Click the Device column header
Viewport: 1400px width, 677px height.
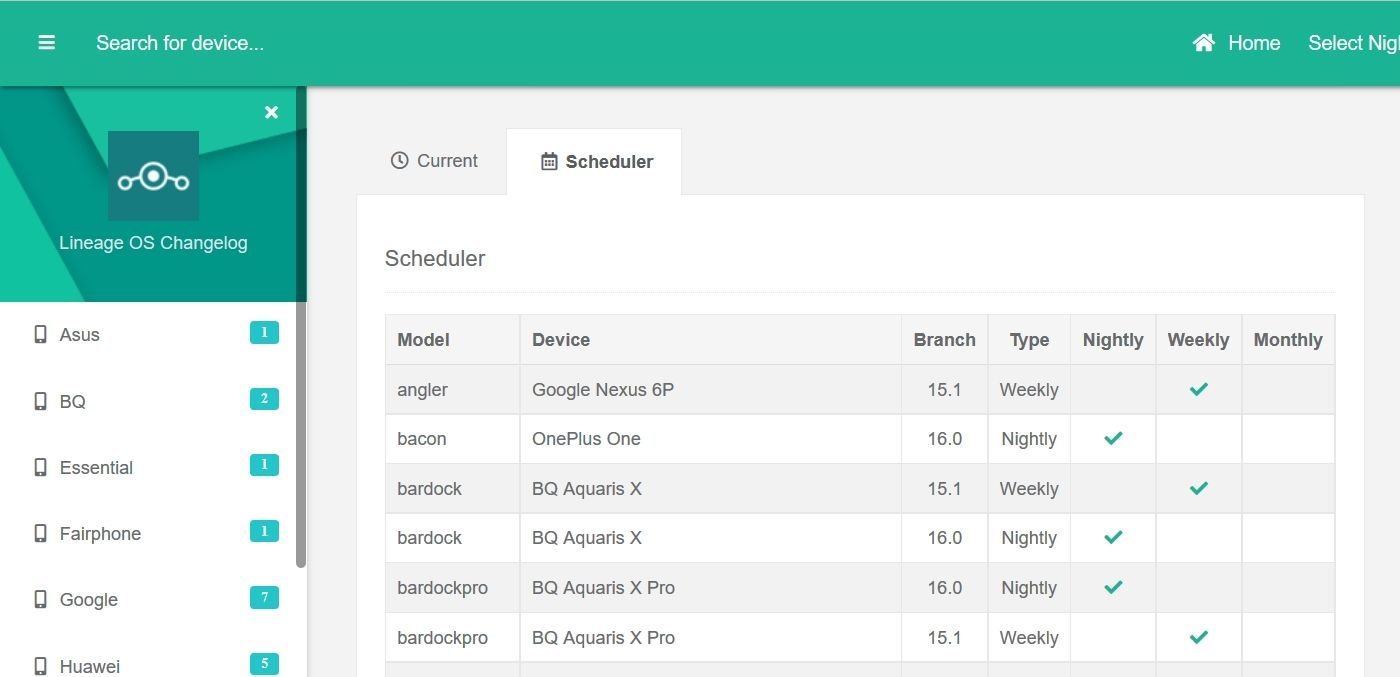click(x=711, y=340)
